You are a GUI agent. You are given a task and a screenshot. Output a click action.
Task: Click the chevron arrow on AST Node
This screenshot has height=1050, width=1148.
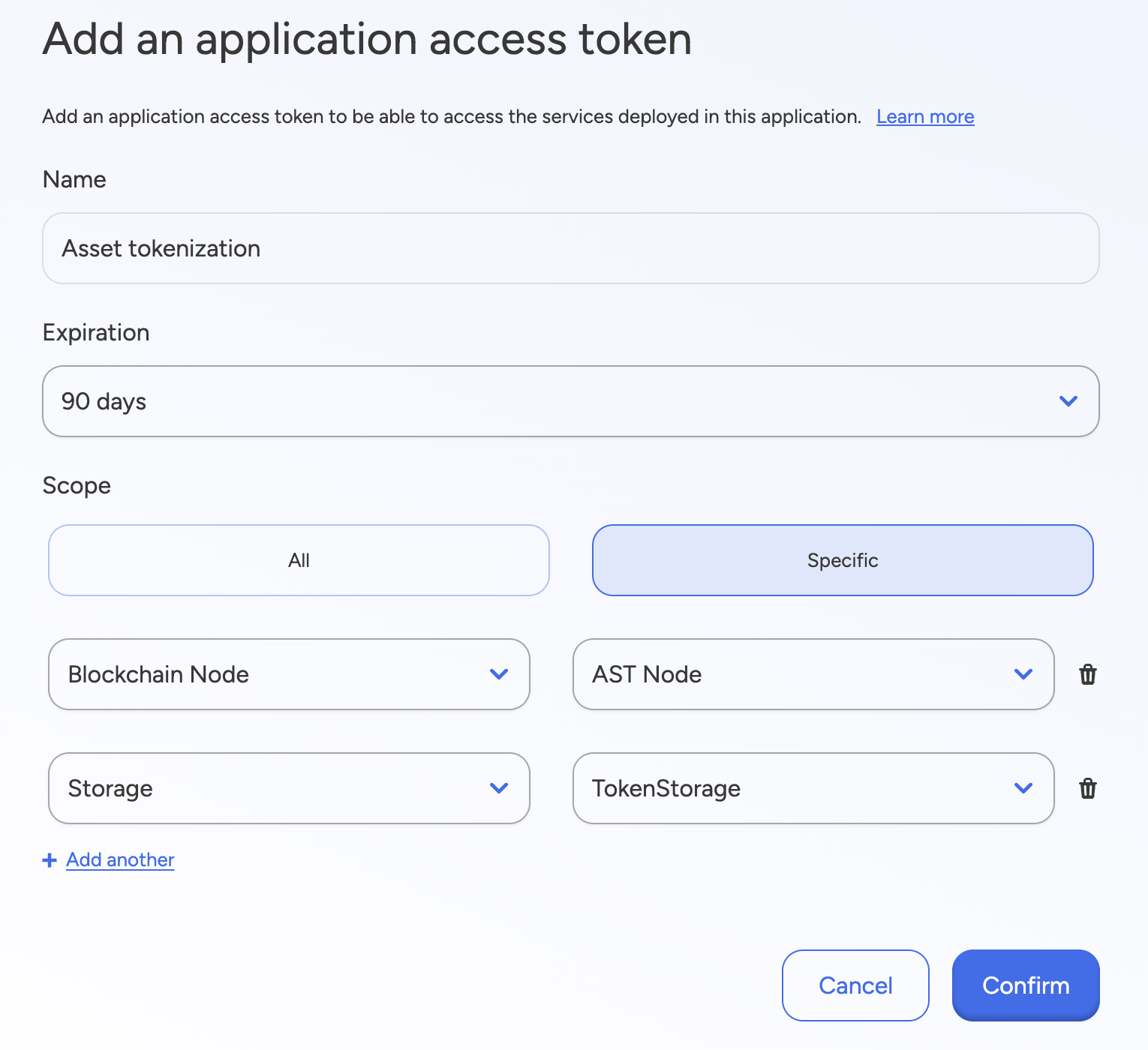1023,674
